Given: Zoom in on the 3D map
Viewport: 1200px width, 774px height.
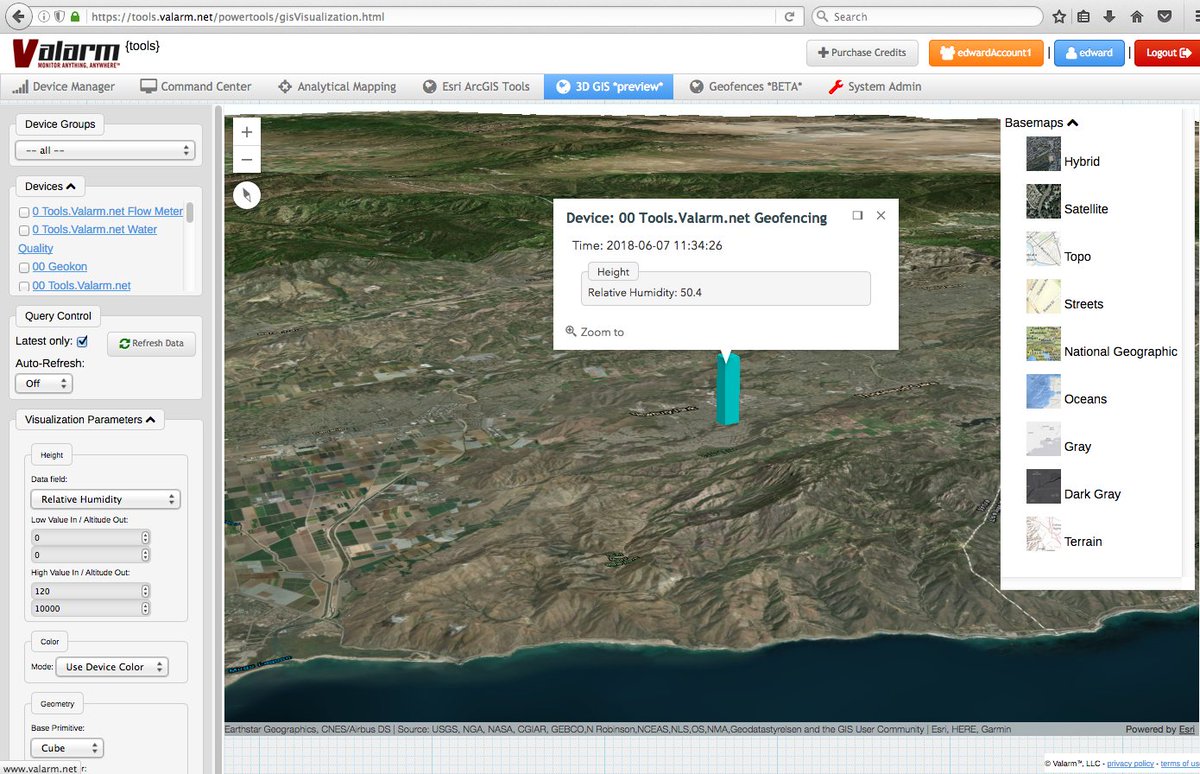Looking at the screenshot, I should point(247,131).
